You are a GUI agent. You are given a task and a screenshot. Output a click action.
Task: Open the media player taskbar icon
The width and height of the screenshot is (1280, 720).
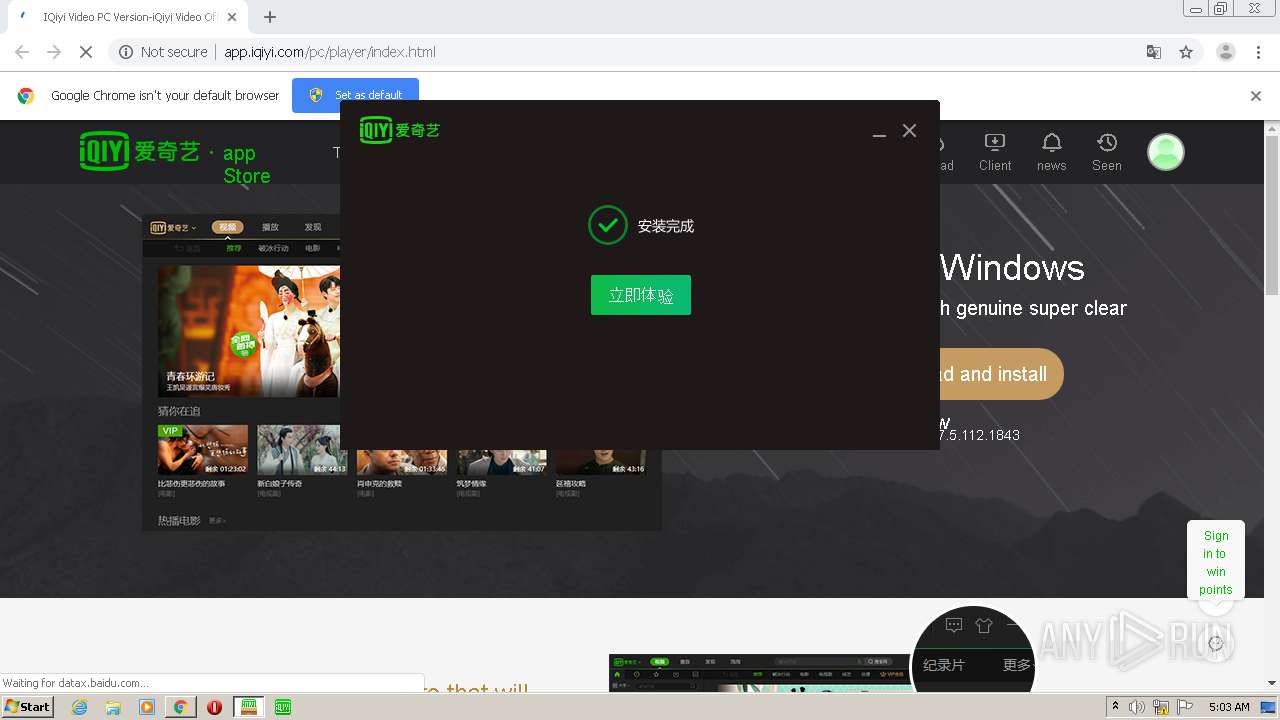[x=147, y=707]
